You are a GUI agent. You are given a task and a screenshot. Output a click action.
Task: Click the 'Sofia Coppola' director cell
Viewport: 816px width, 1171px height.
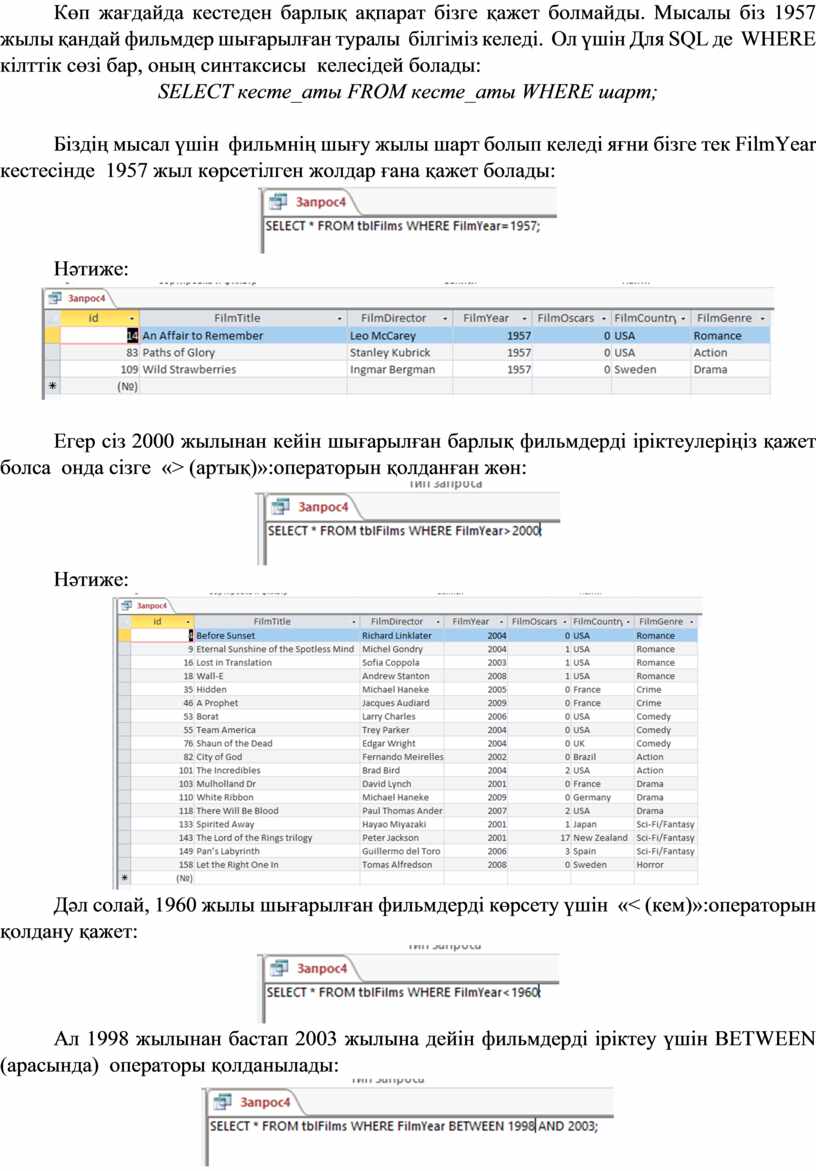[x=402, y=662]
